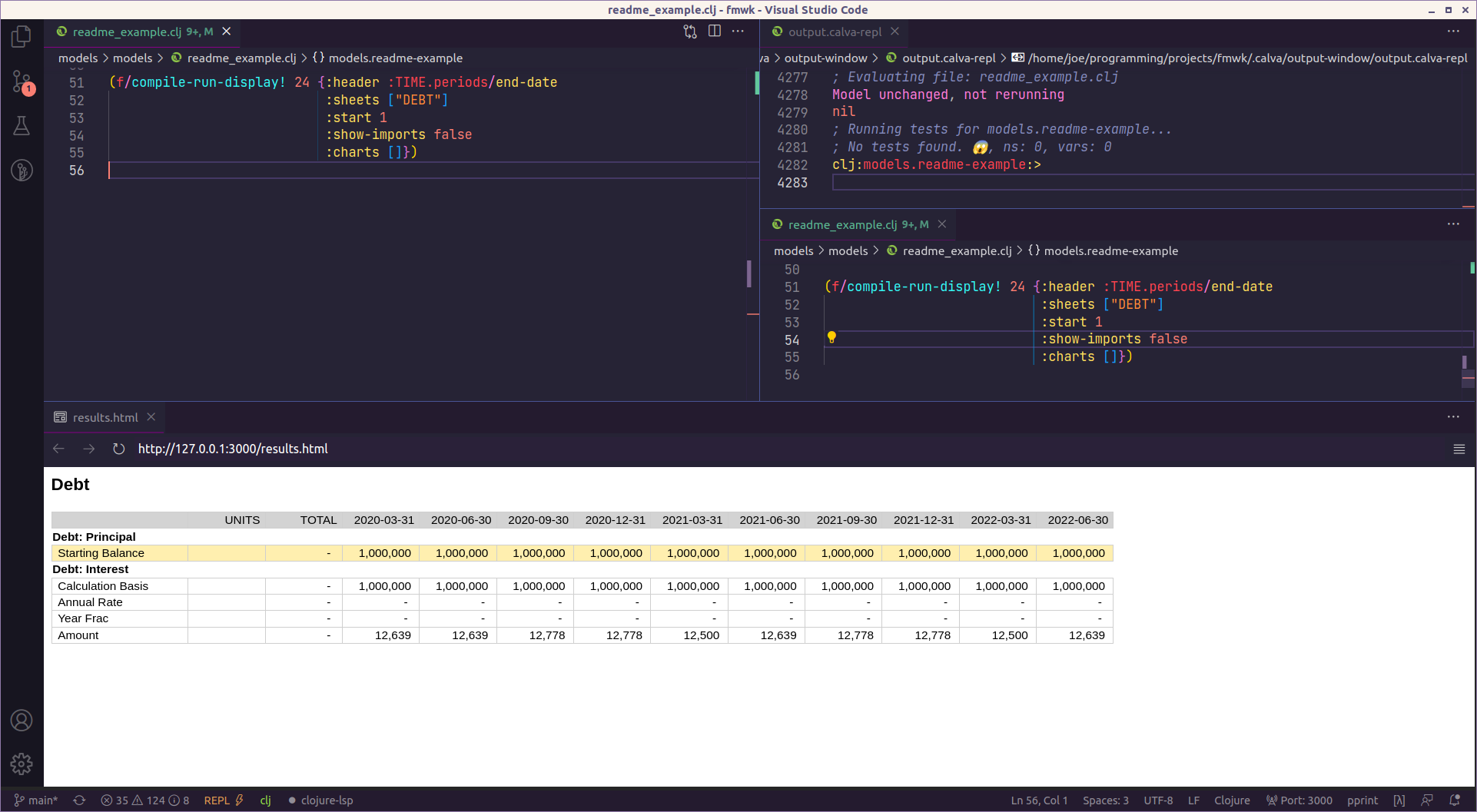
Task: Open the browser preview hamburger menu
Action: 1459,449
